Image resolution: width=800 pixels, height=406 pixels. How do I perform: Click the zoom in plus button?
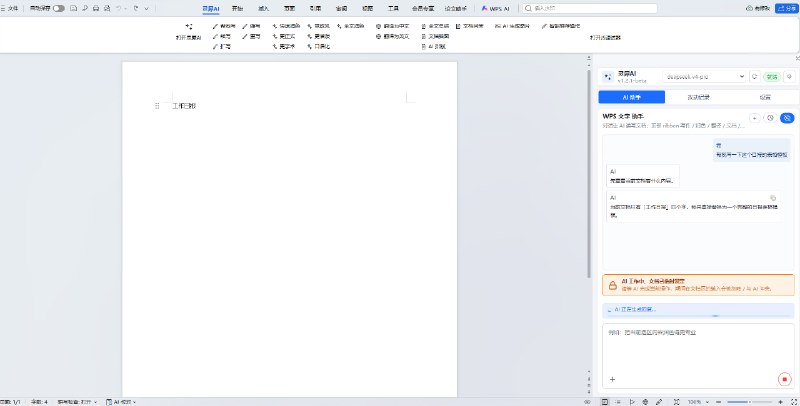(x=780, y=402)
